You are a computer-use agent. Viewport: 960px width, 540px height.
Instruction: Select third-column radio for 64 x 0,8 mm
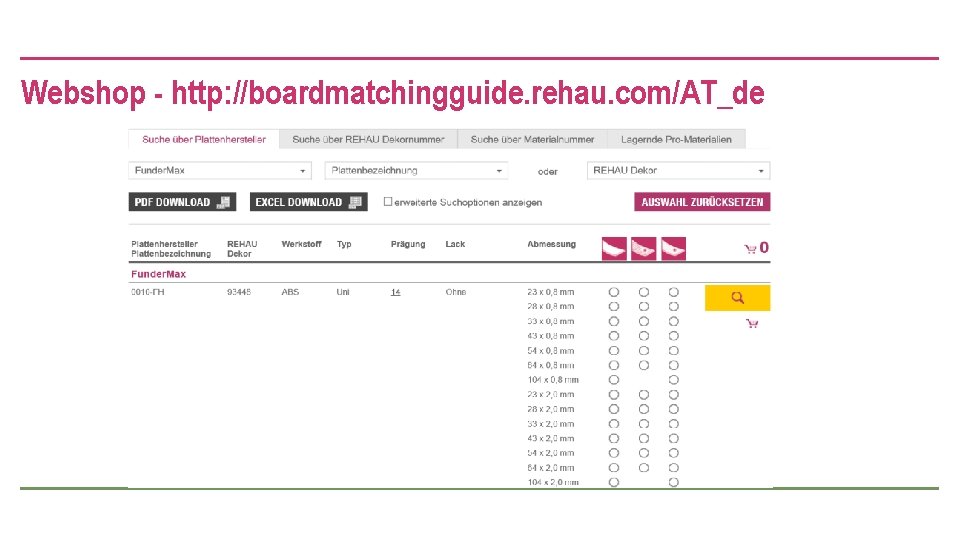coord(673,365)
